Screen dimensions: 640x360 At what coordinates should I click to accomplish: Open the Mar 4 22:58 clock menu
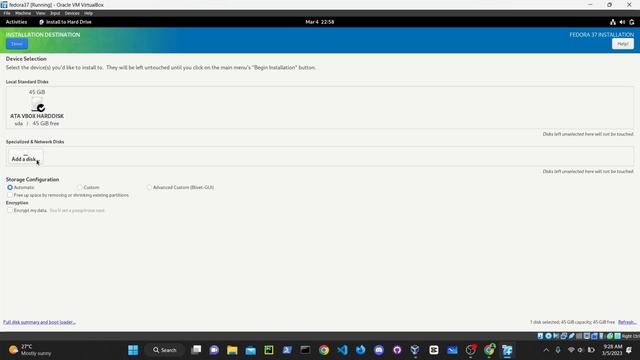320,22
